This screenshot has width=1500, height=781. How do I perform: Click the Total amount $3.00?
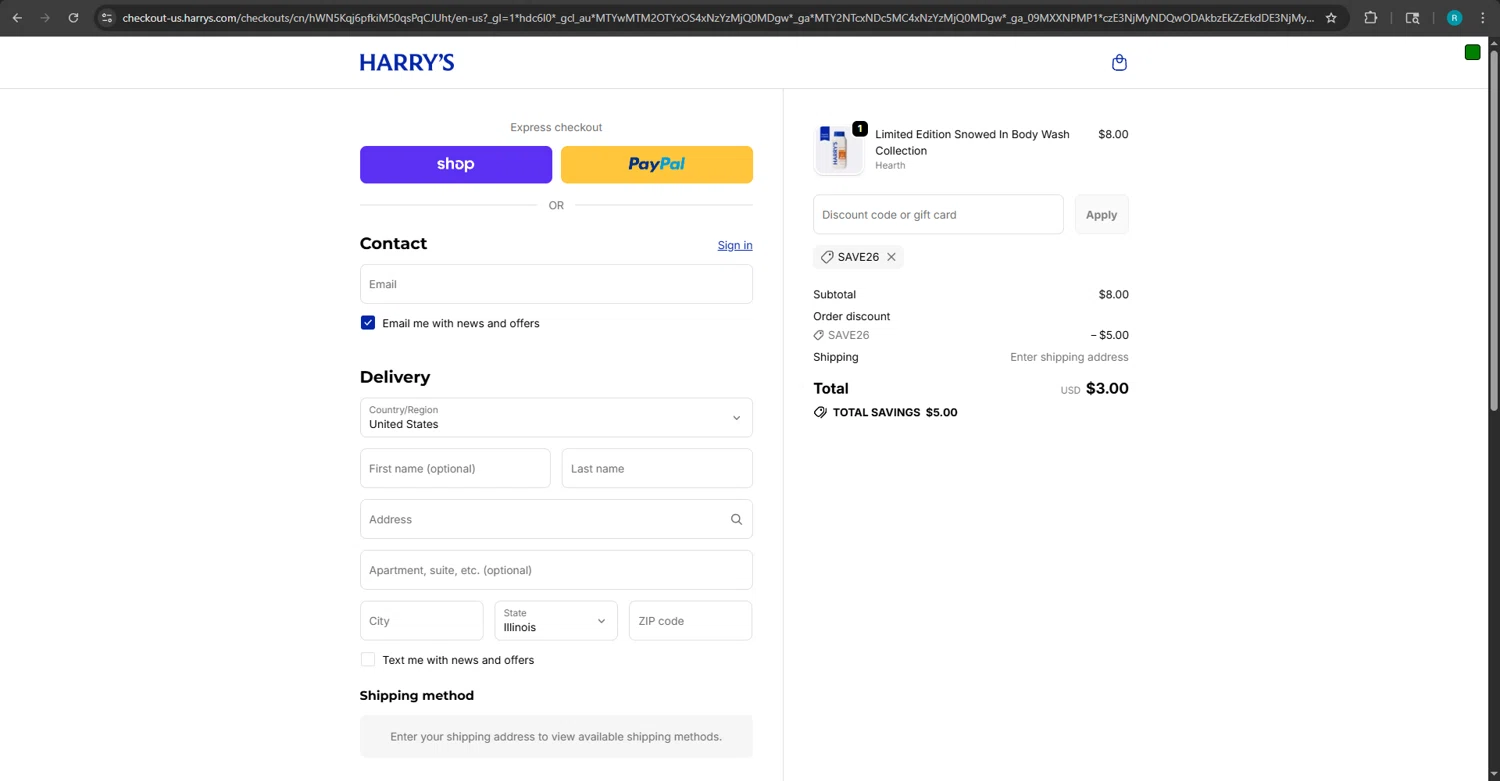(x=1107, y=388)
